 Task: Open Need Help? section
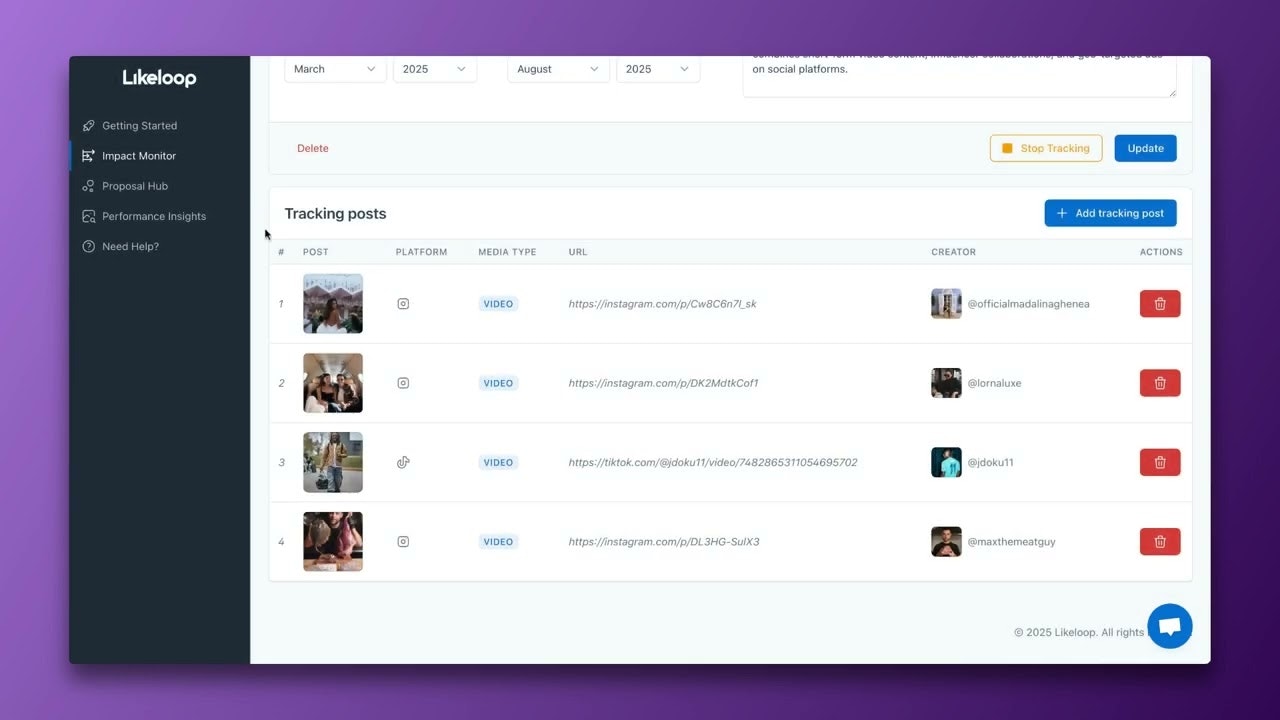tap(130, 246)
